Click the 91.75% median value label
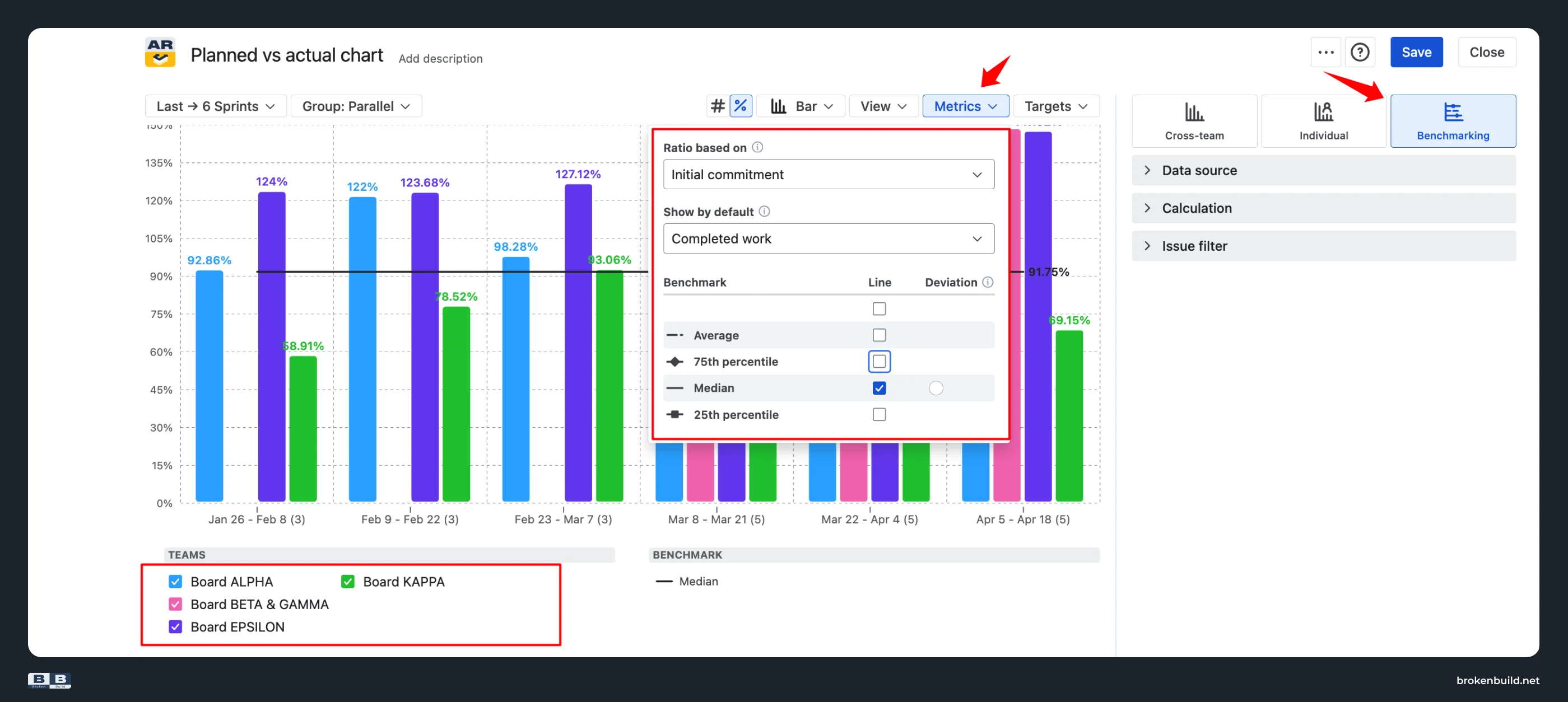This screenshot has width=1568, height=702. coord(1048,272)
